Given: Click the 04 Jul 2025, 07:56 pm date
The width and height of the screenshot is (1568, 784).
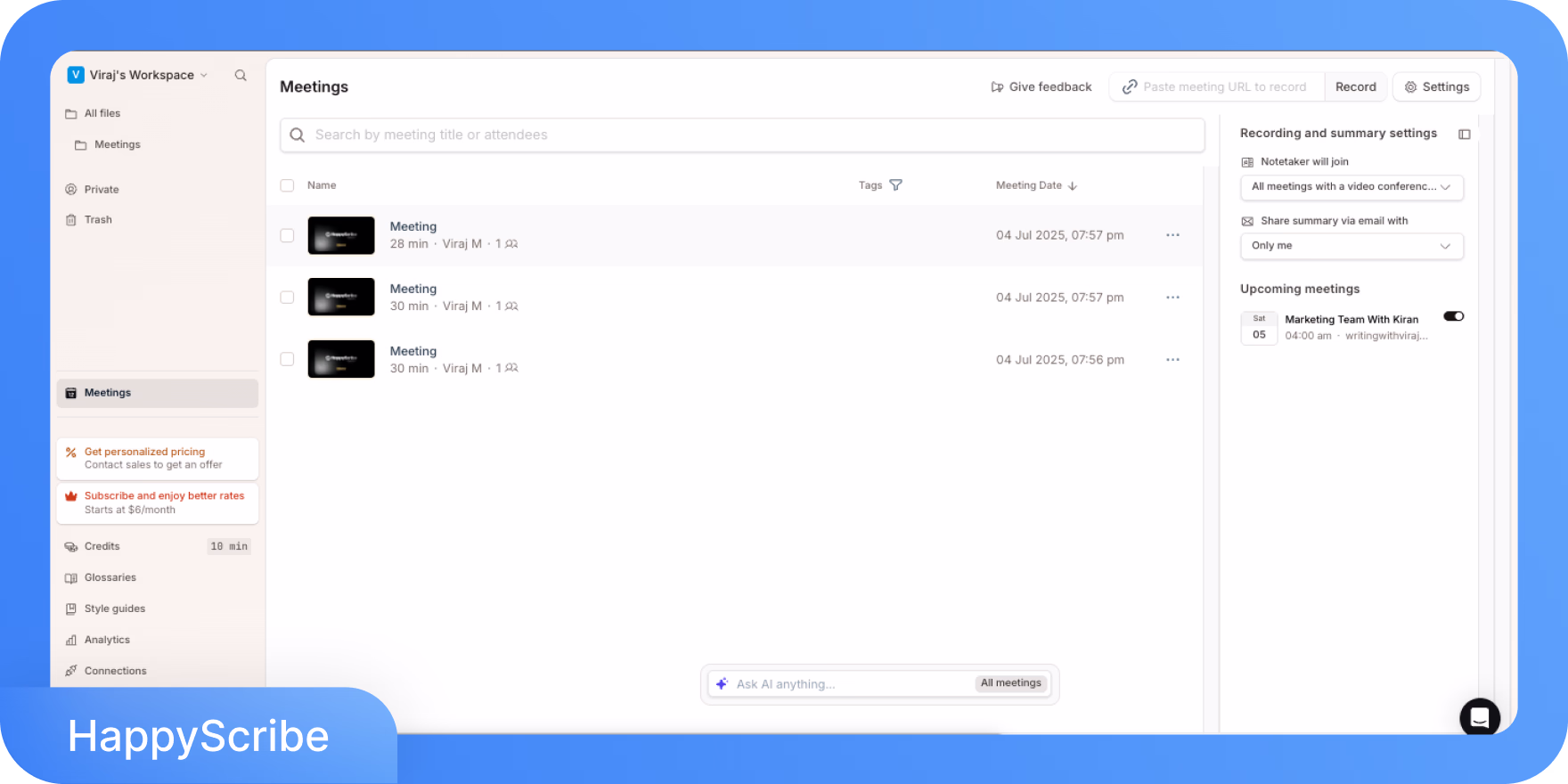Looking at the screenshot, I should (1060, 360).
